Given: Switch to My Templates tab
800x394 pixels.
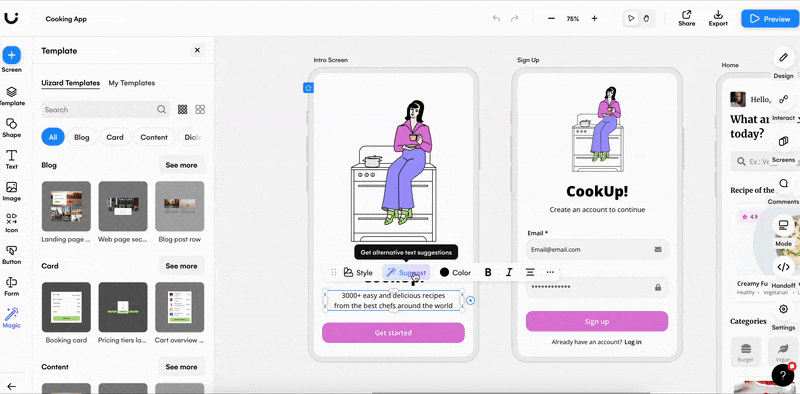Looking at the screenshot, I should [x=132, y=83].
